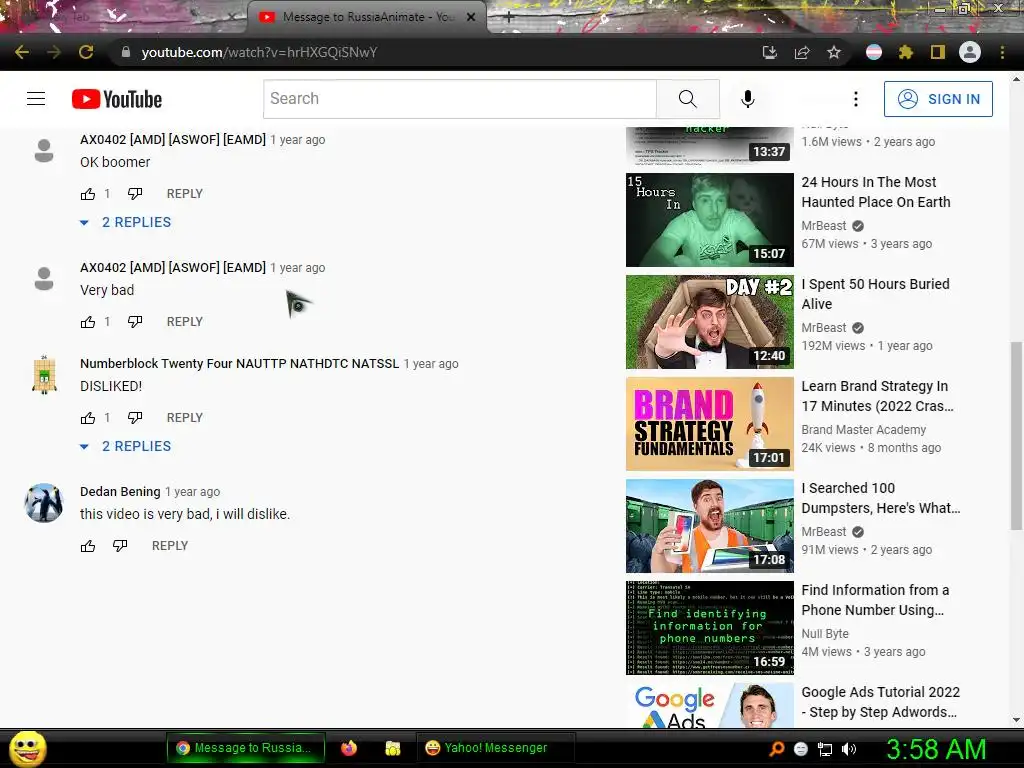Click Brand Master Academy channel name
This screenshot has width=1024, height=768.
[863, 430]
